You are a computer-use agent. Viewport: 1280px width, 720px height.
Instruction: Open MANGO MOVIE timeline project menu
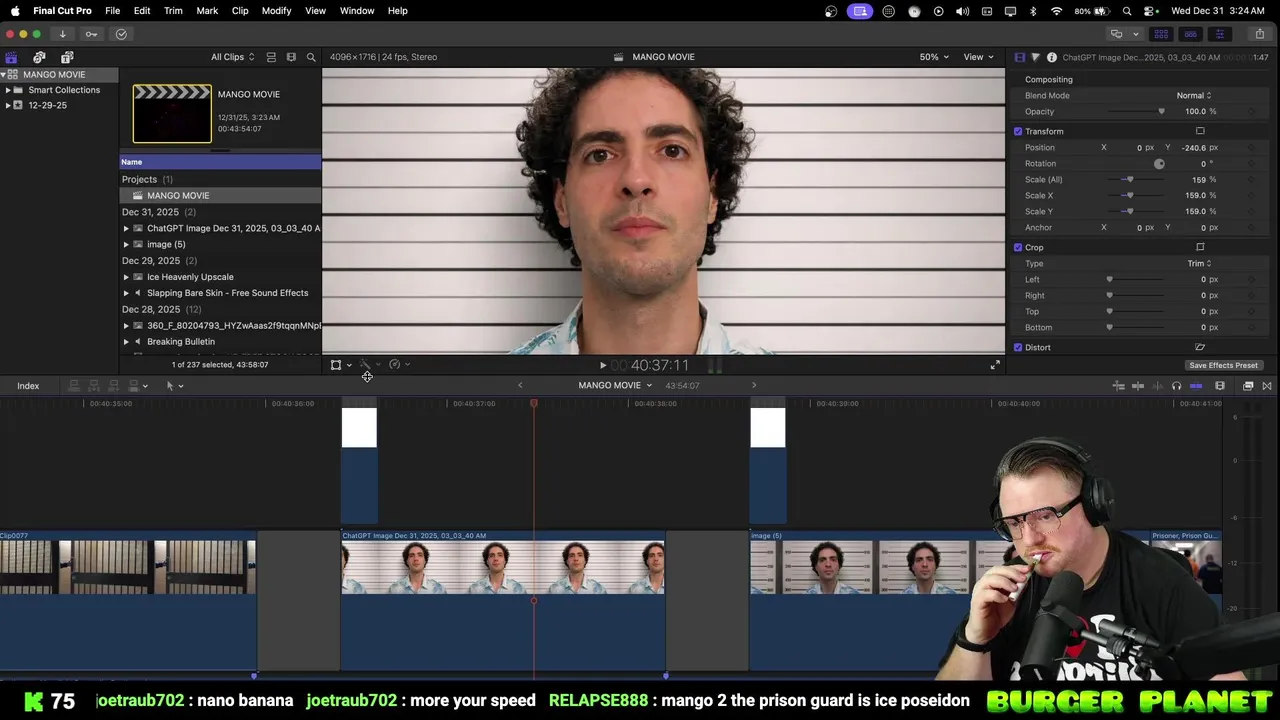615,385
